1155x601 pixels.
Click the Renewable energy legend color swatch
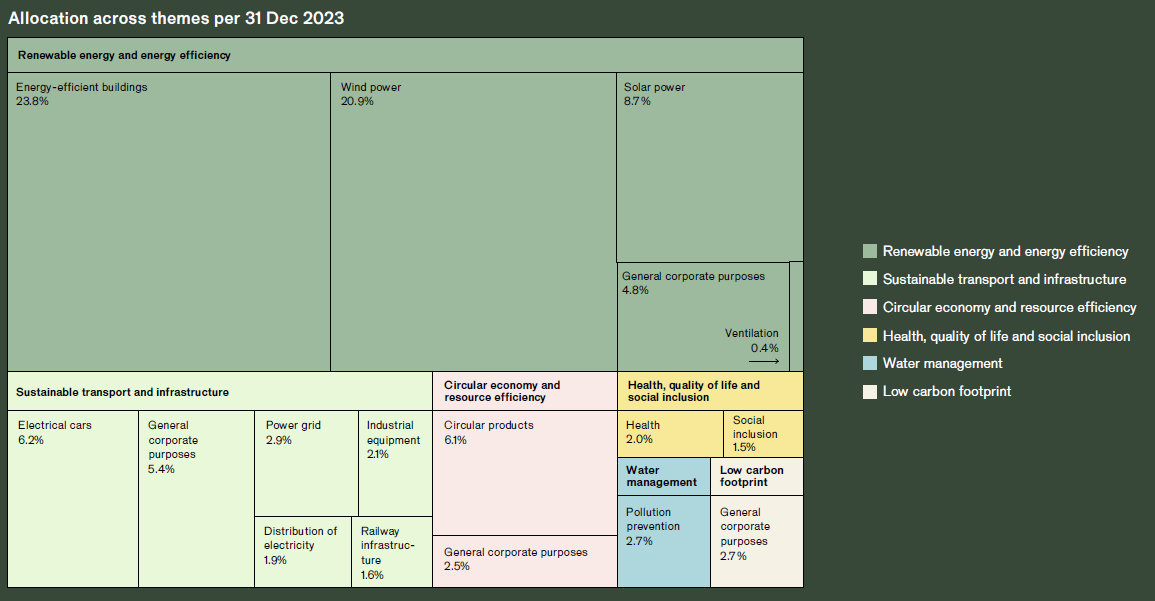click(869, 252)
